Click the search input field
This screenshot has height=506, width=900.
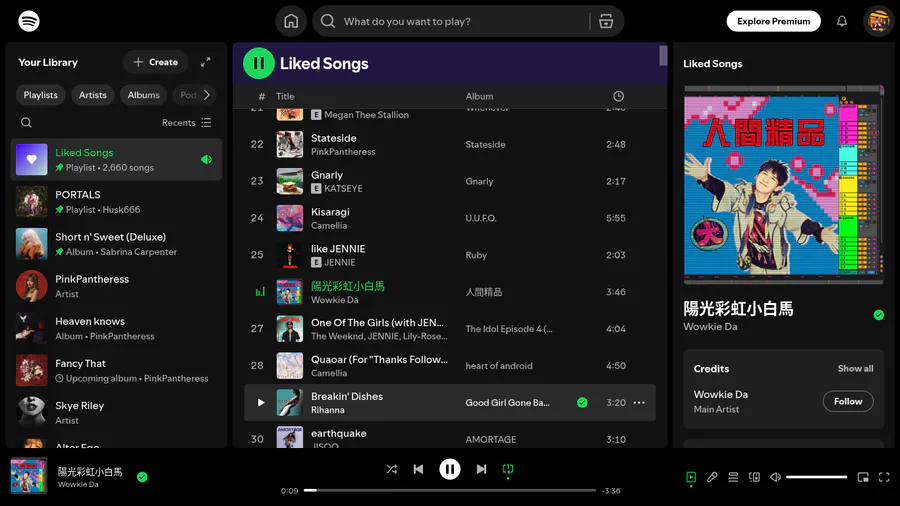tap(463, 21)
